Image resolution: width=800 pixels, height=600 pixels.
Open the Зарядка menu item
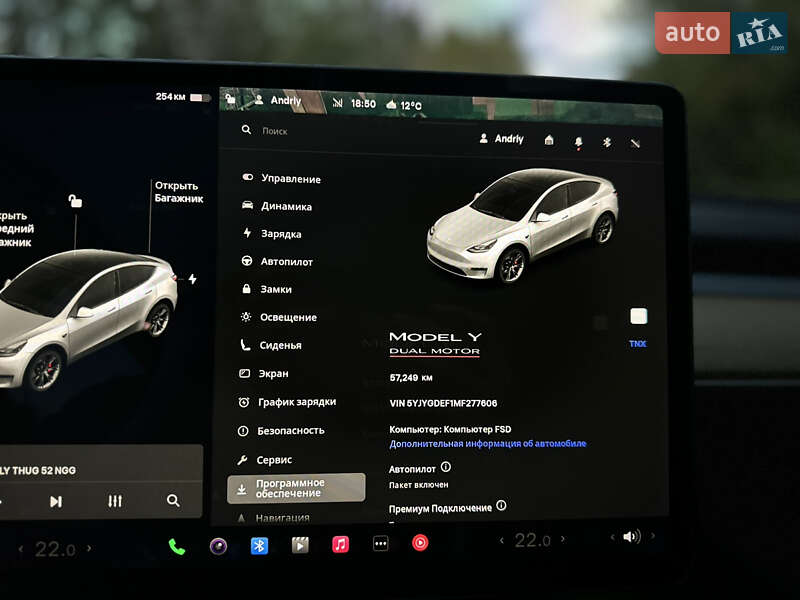tap(281, 234)
